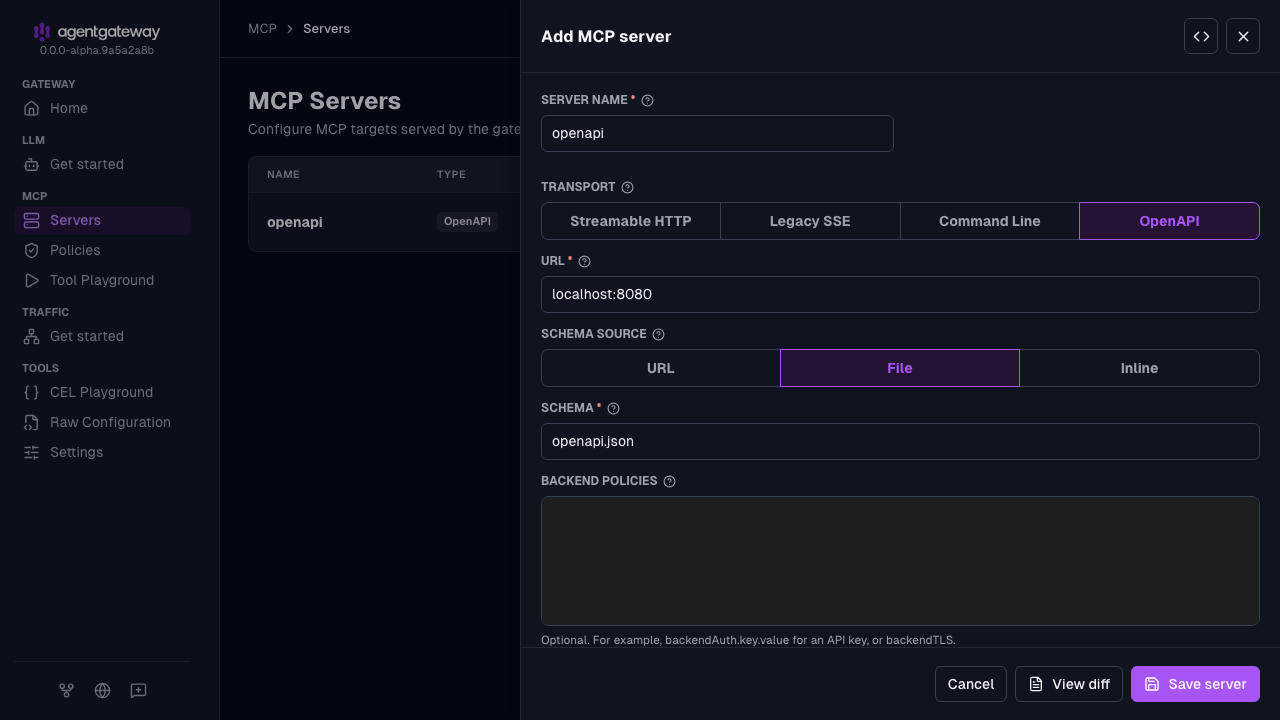Click version text 0.0.0-alpha.9a5a2a8b
Screen dimensions: 1280x720
pos(97,50)
